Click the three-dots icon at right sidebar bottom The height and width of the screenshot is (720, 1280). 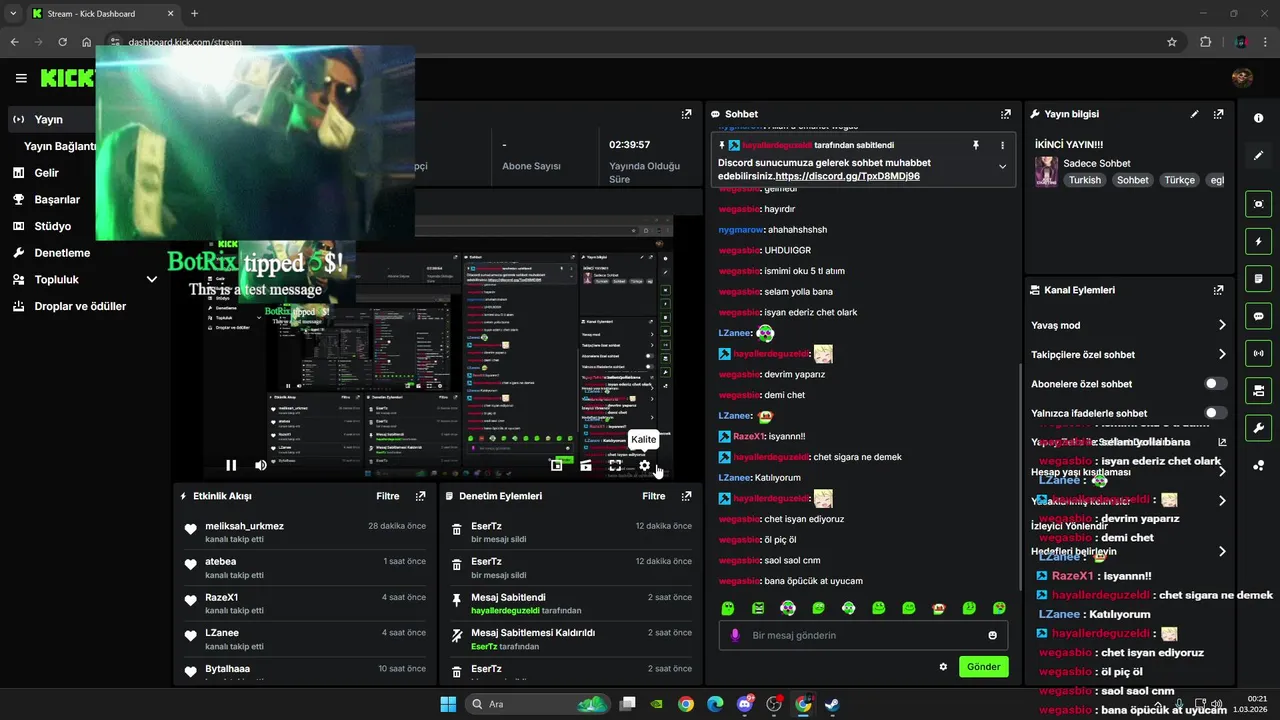pos(1258,466)
